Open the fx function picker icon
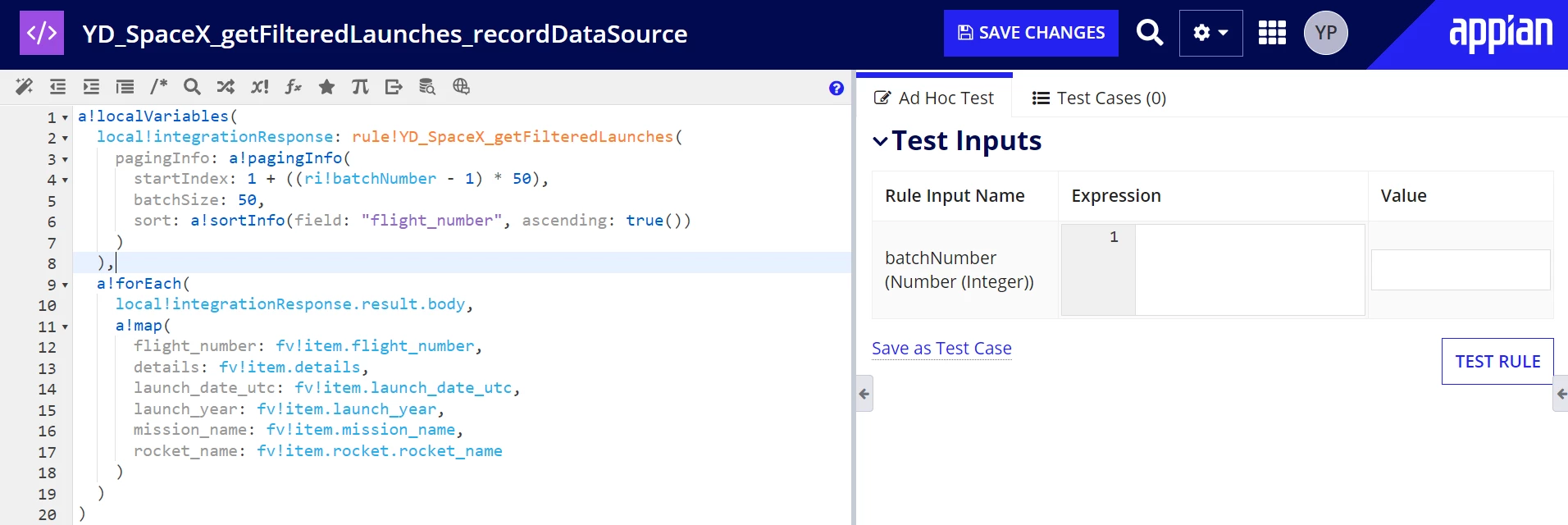The image size is (1568, 525). tap(293, 86)
